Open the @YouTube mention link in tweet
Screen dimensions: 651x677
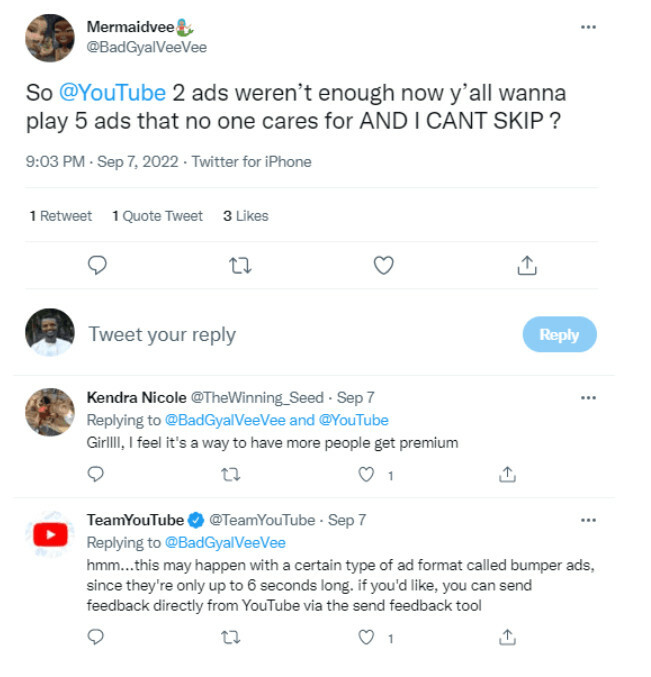(112, 93)
